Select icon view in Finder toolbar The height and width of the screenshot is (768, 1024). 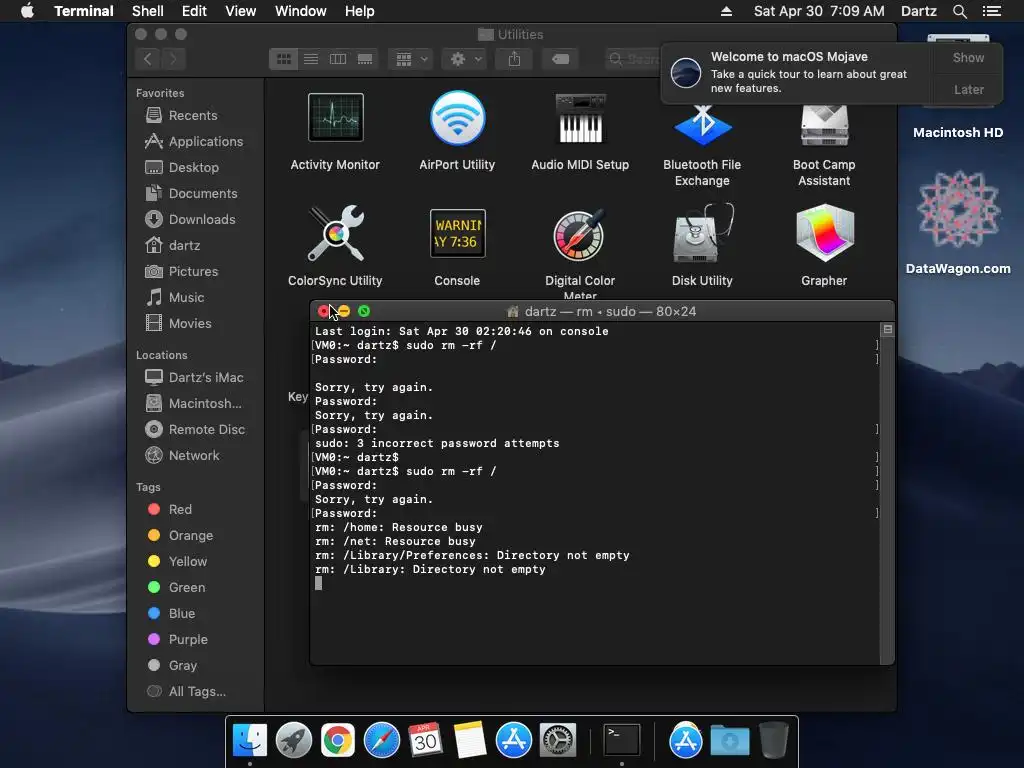pyautogui.click(x=283, y=59)
